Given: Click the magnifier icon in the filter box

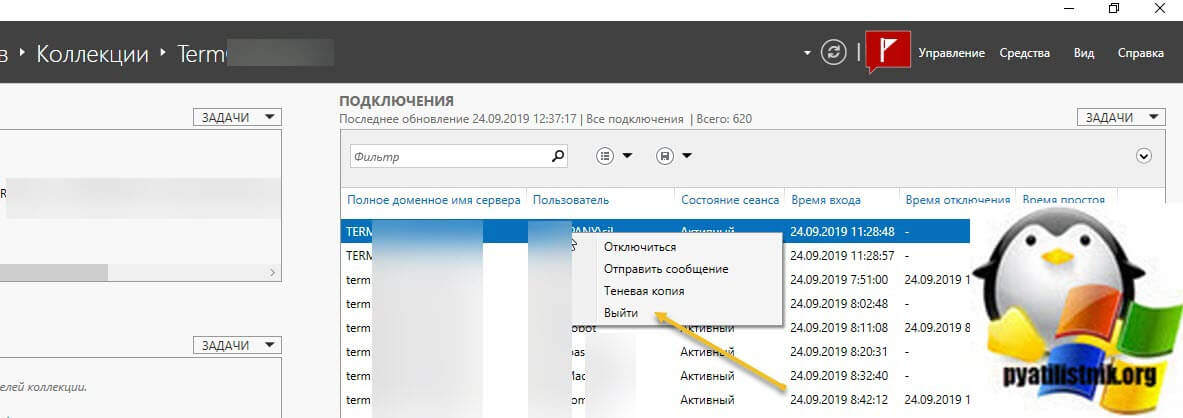Looking at the screenshot, I should (558, 156).
